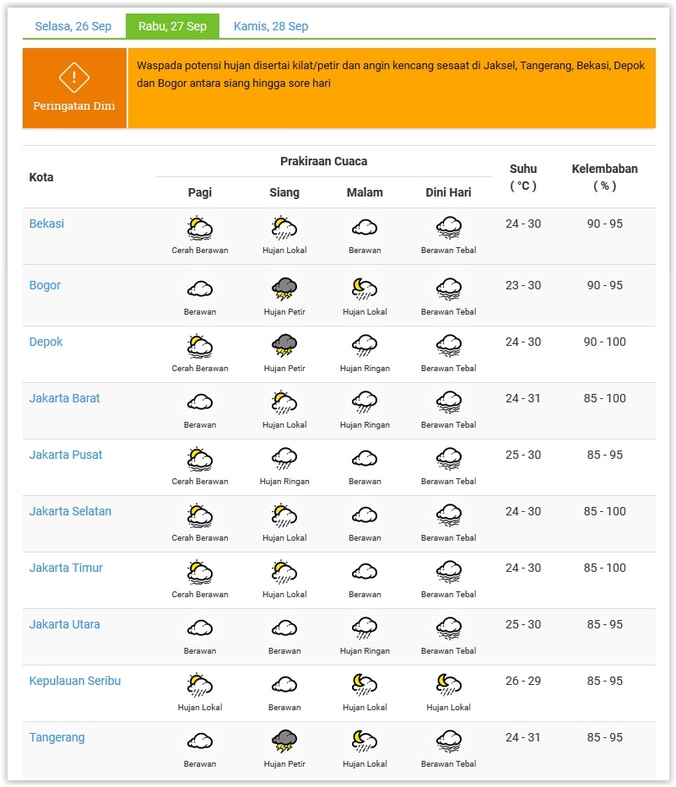Open the Jakarta Selatan city link

[70, 512]
